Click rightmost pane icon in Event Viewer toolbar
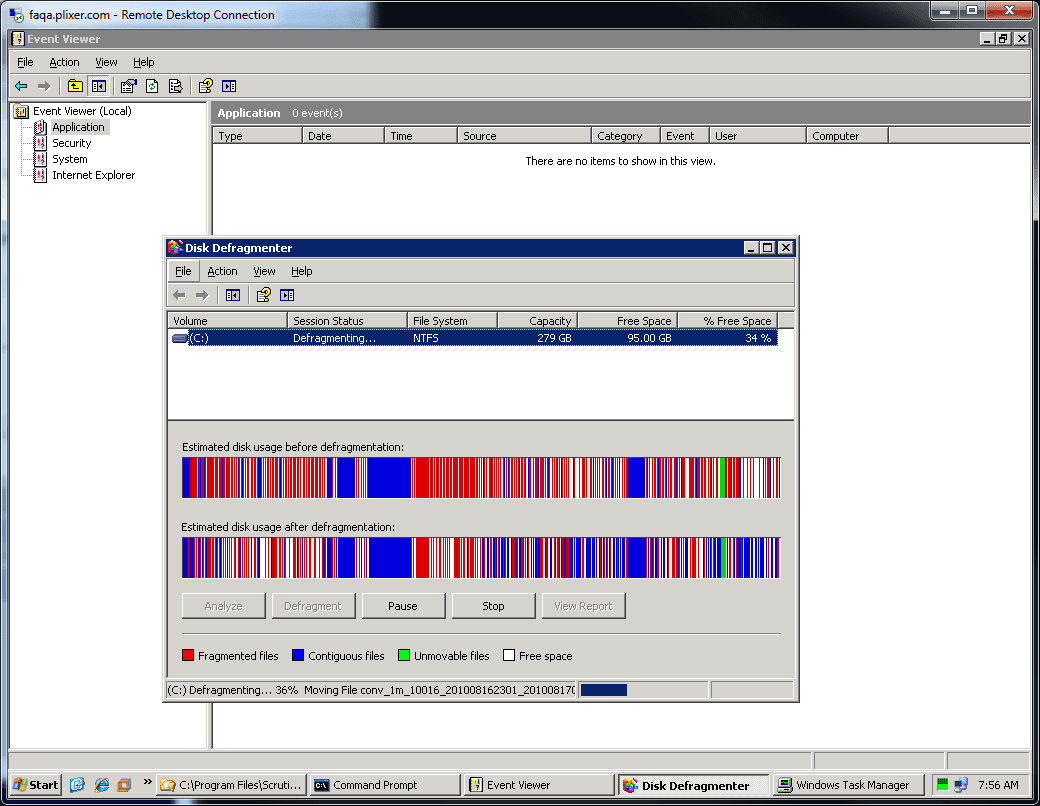 click(x=229, y=86)
